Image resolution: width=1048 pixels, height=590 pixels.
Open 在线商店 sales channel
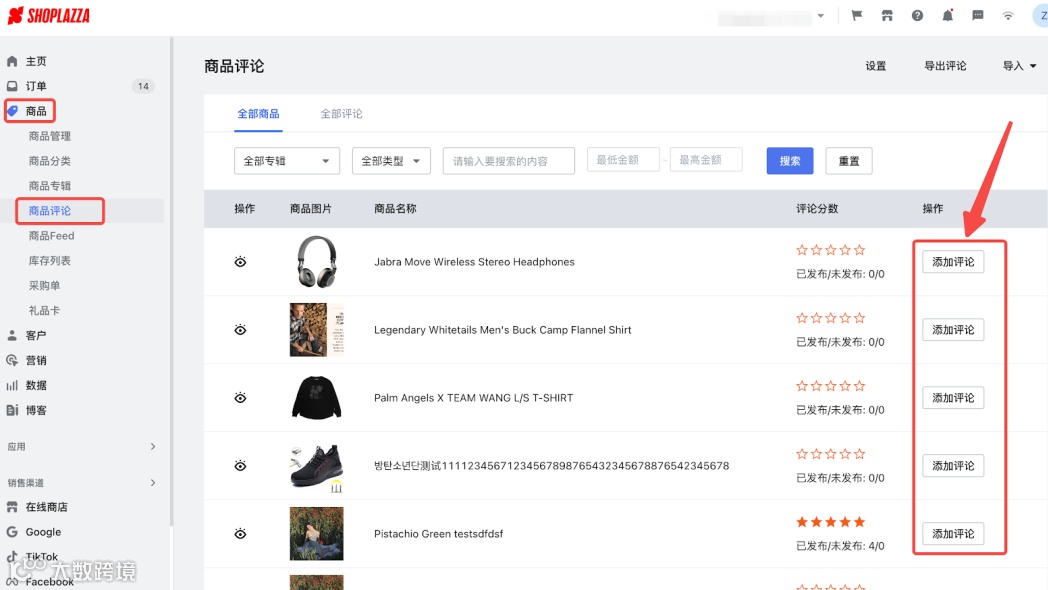click(47, 507)
